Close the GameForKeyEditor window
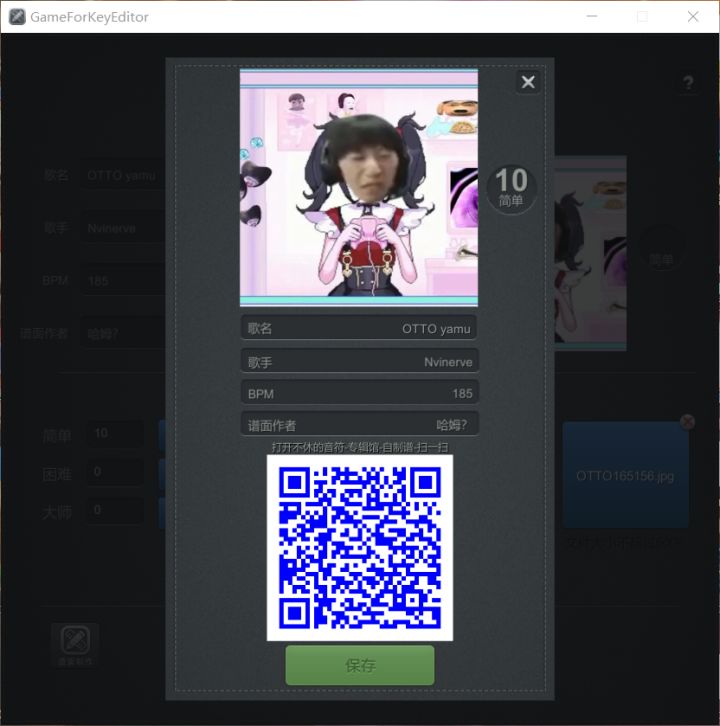 point(693,17)
